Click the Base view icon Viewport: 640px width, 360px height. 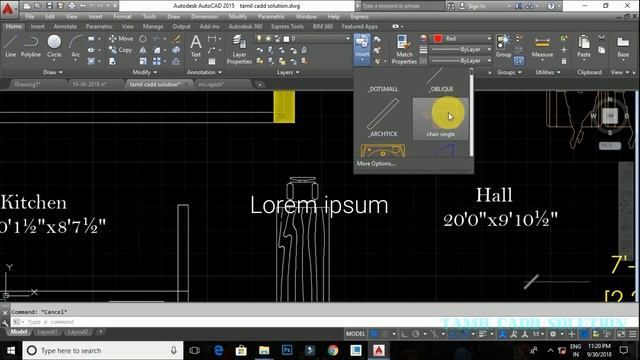(x=623, y=46)
